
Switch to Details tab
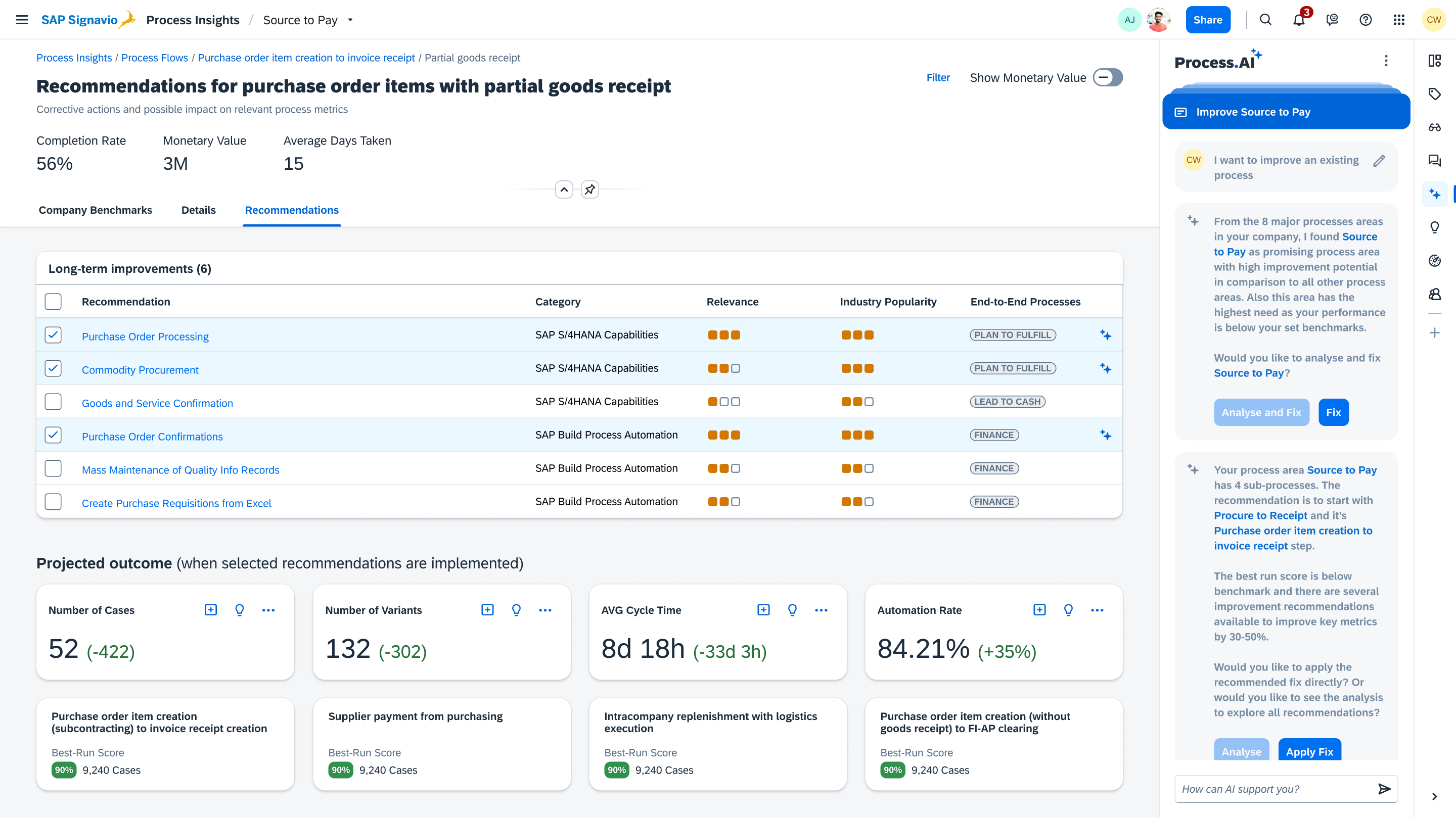[x=198, y=210]
